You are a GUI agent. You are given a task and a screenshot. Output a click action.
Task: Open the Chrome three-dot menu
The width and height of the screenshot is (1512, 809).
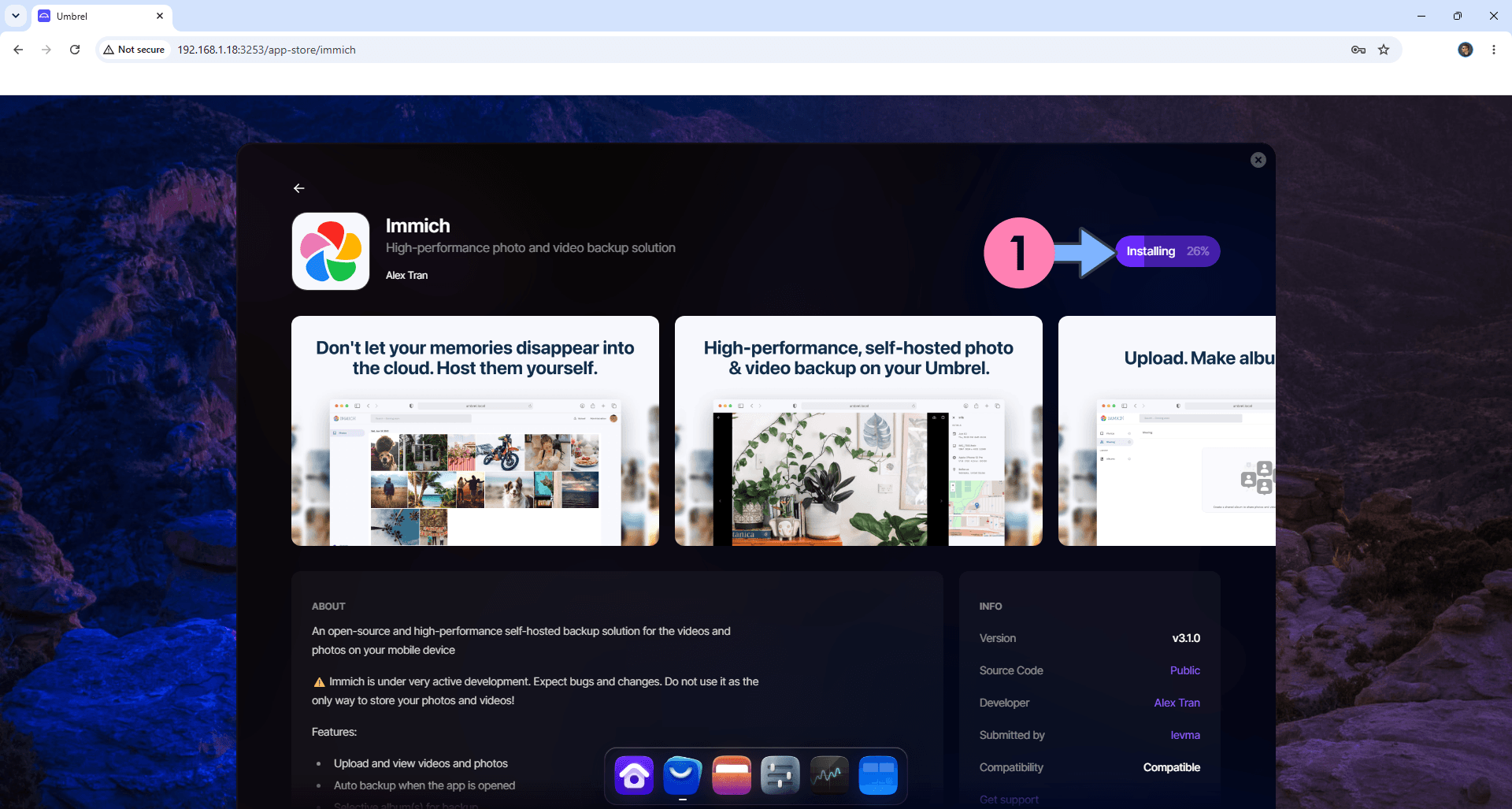(1494, 50)
